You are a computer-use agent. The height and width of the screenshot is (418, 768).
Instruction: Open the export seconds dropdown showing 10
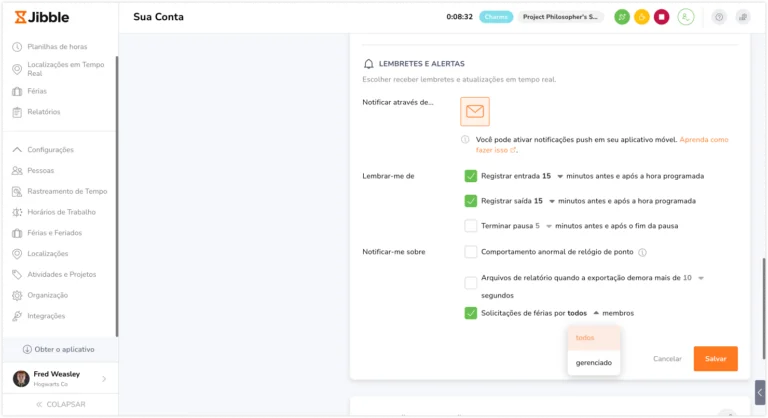tap(694, 278)
